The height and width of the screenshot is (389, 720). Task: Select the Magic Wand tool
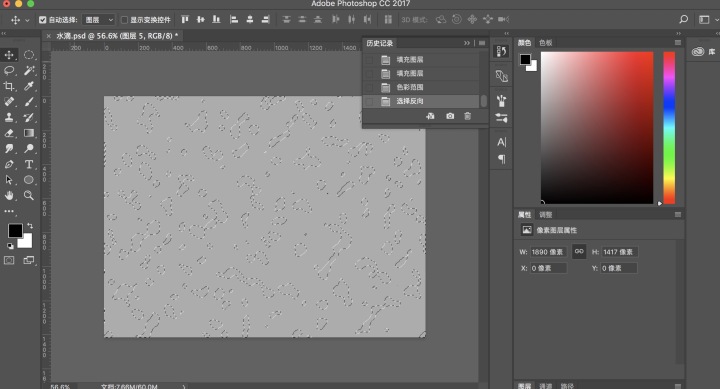29,70
